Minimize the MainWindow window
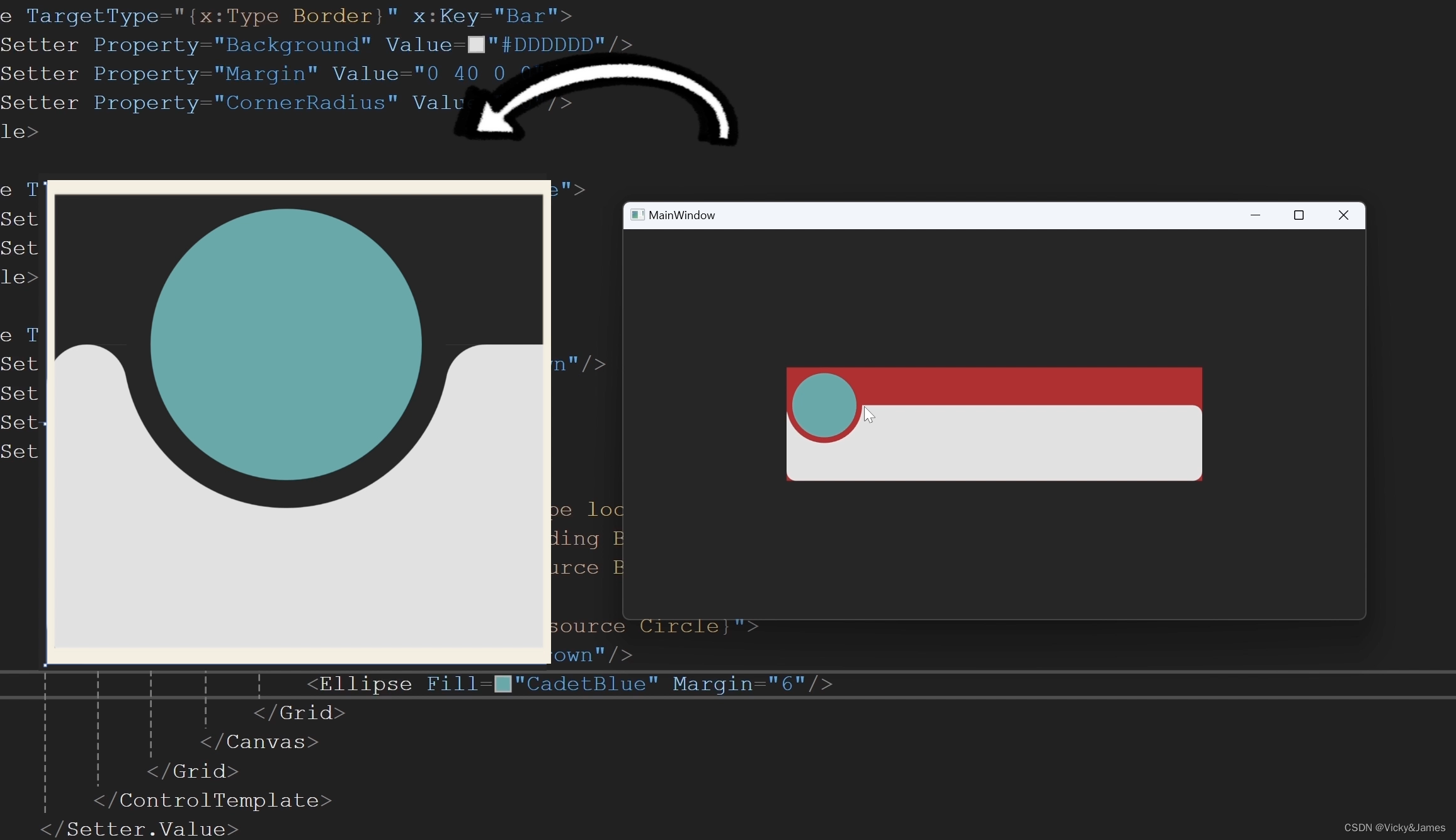Image resolution: width=1456 pixels, height=840 pixels. point(1255,215)
